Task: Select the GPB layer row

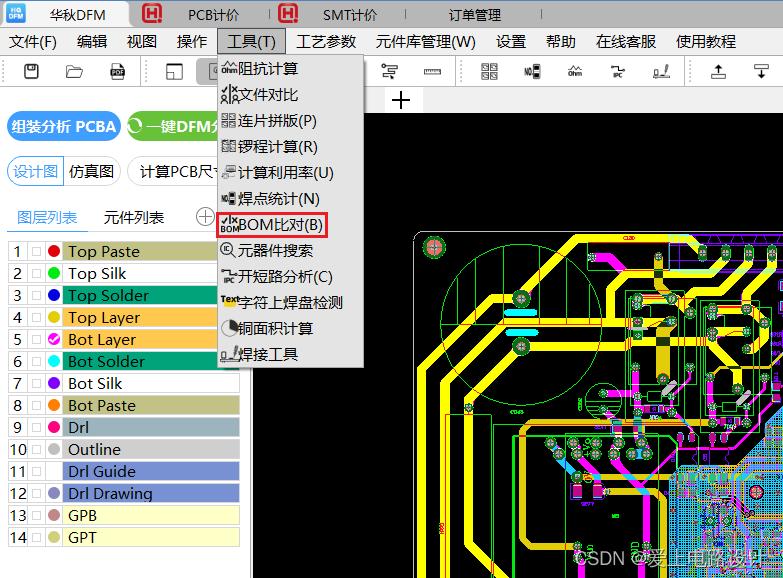Action: pyautogui.click(x=124, y=515)
